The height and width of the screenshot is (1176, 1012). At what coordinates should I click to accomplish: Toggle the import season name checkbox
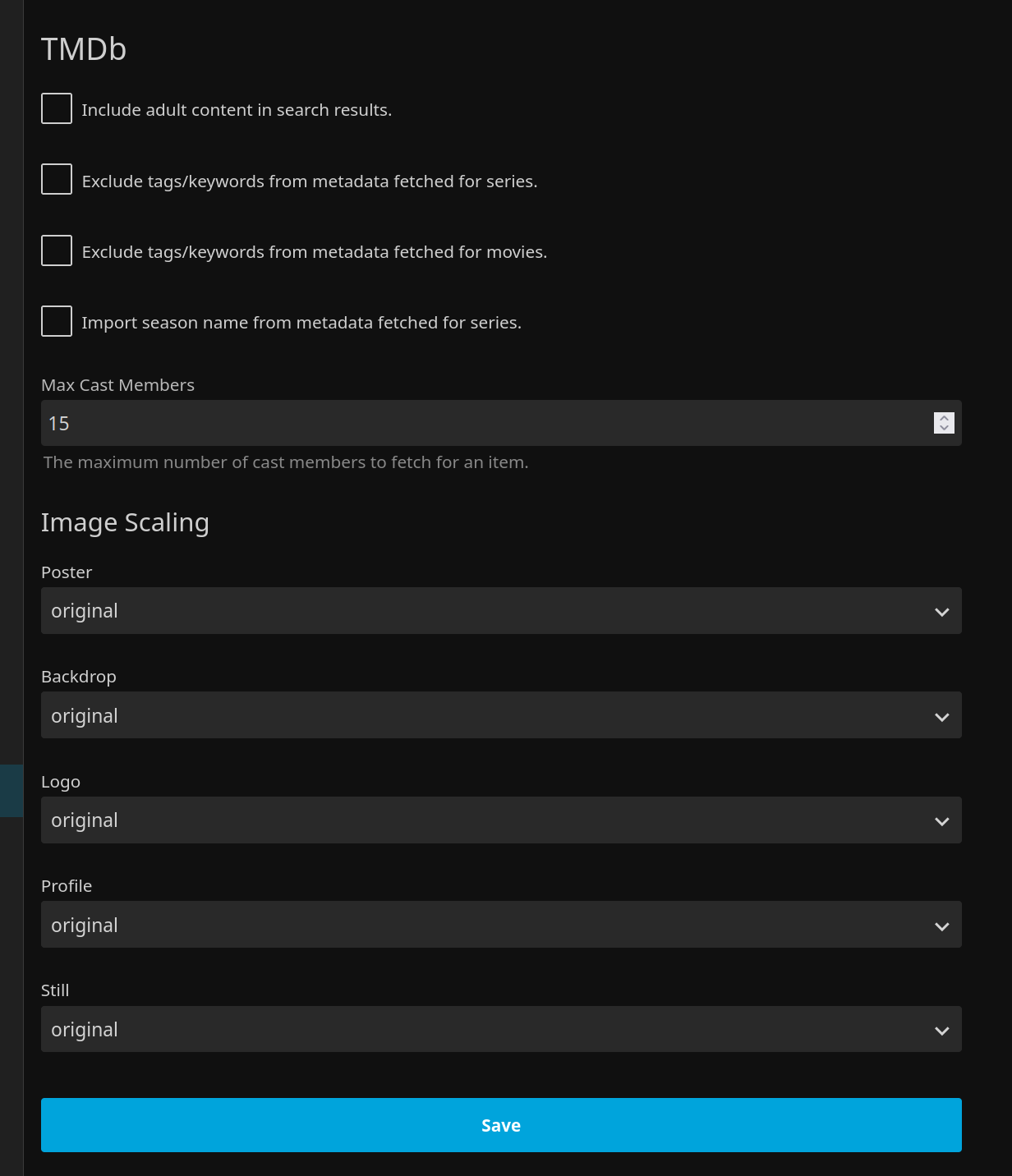point(57,322)
